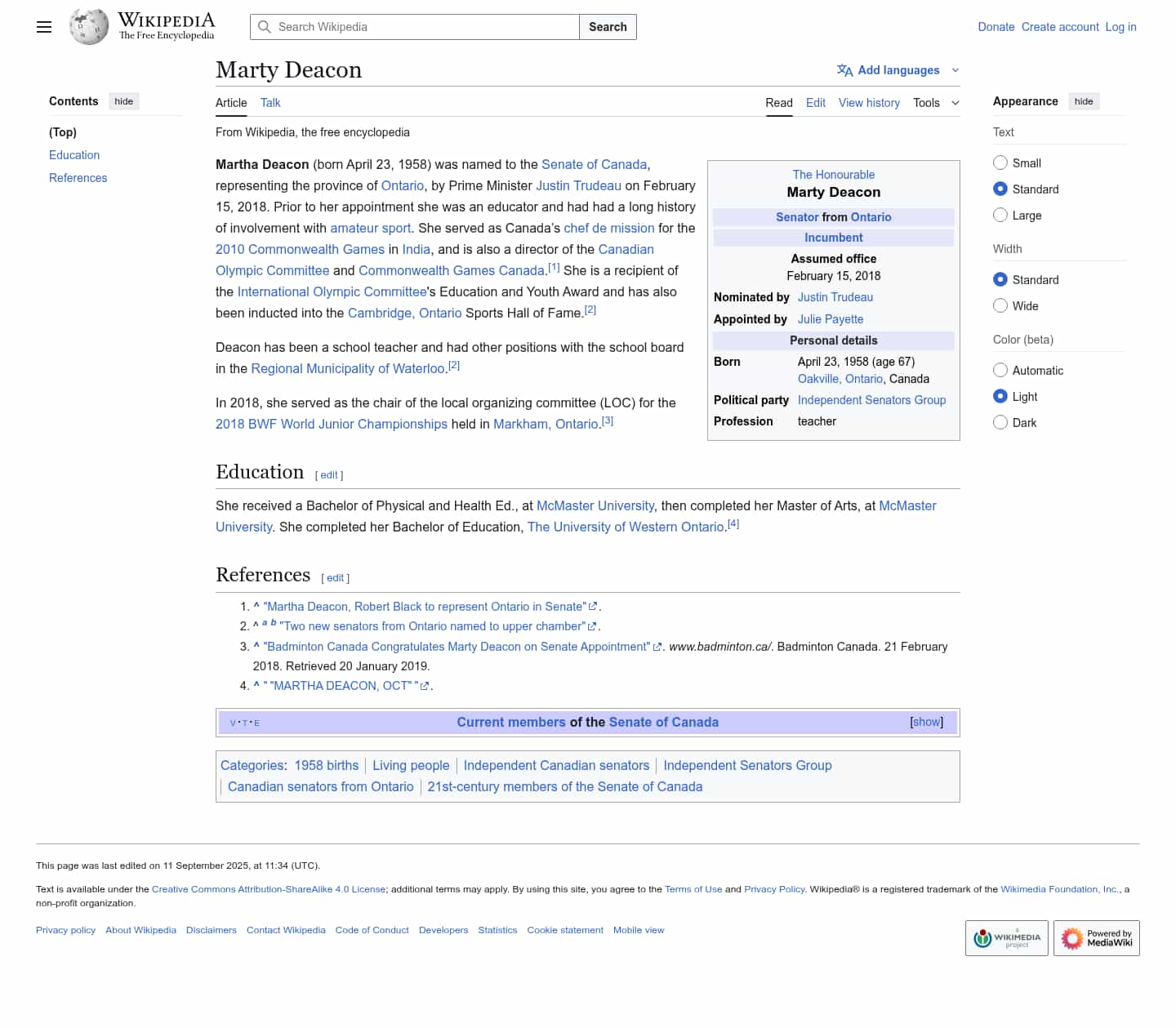This screenshot has height=1028, width=1176.
Task: Open the hamburger main menu
Action: 44,27
